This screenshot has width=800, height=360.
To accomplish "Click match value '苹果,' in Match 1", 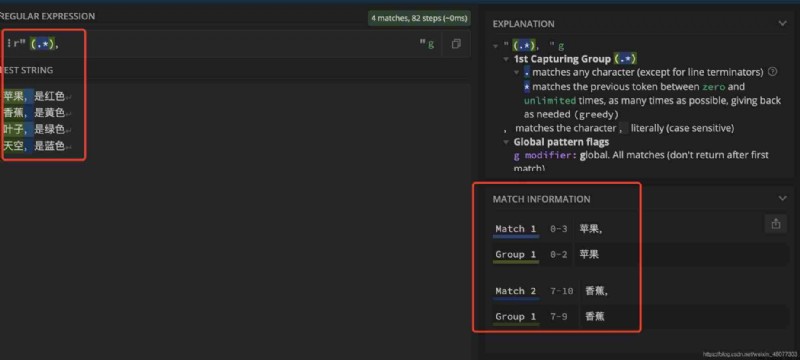I will pyautogui.click(x=591, y=229).
